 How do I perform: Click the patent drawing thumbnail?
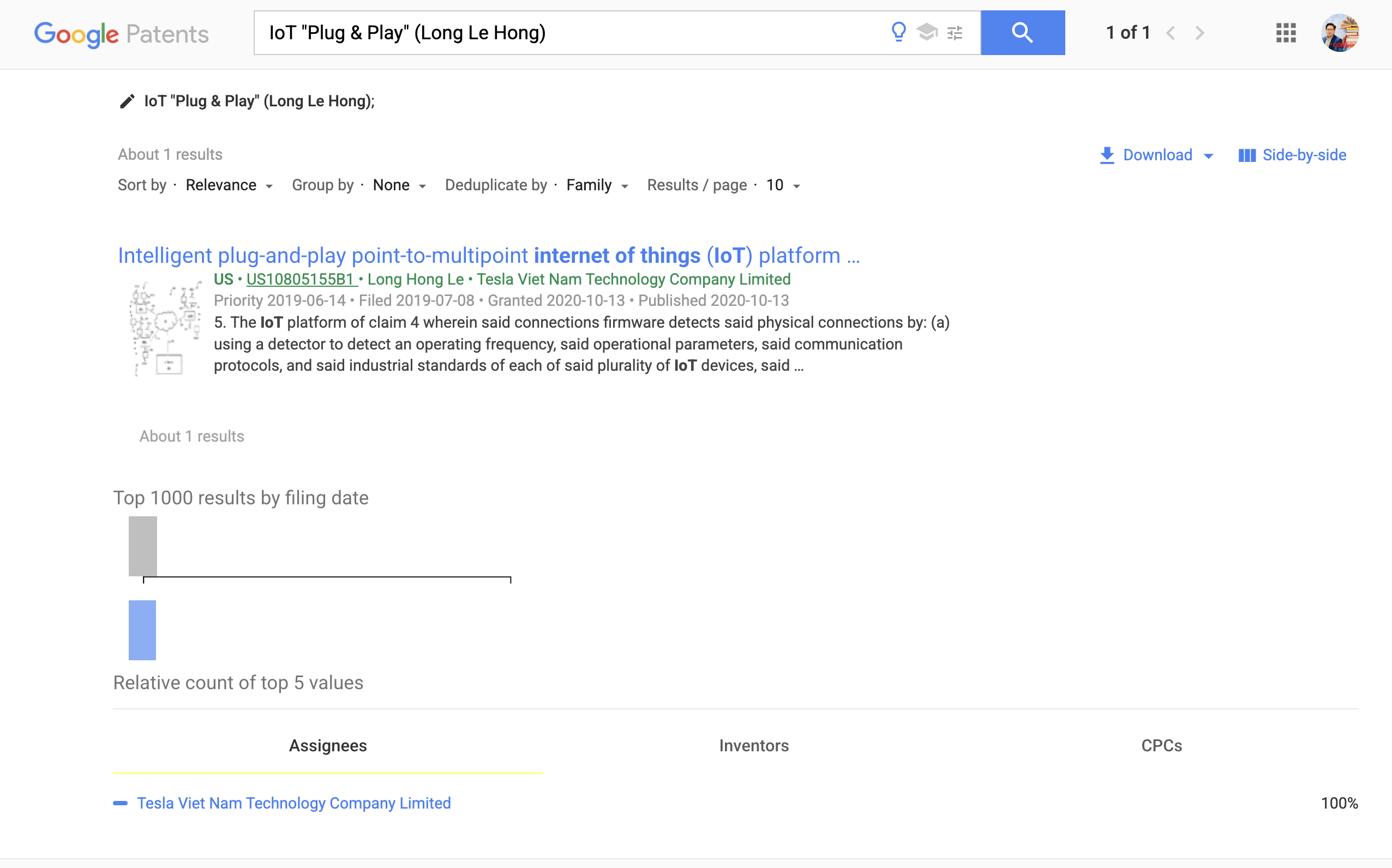pos(165,328)
